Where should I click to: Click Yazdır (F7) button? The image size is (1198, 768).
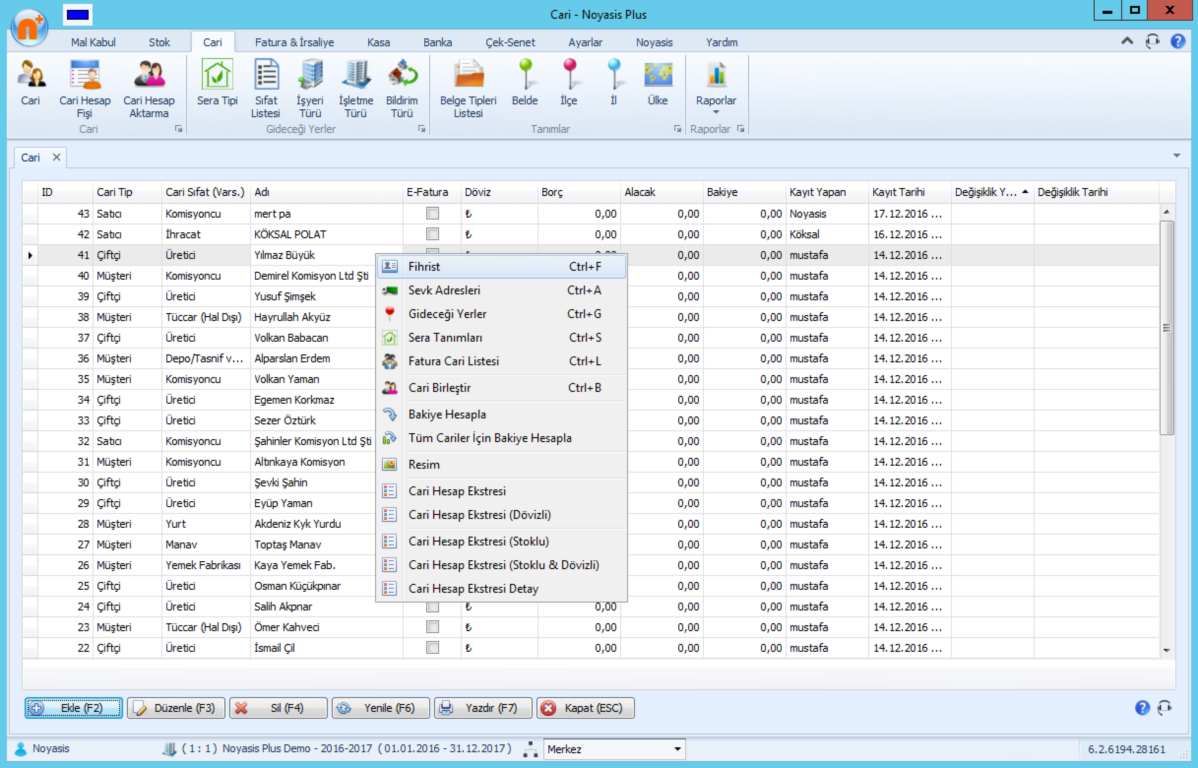pos(483,708)
